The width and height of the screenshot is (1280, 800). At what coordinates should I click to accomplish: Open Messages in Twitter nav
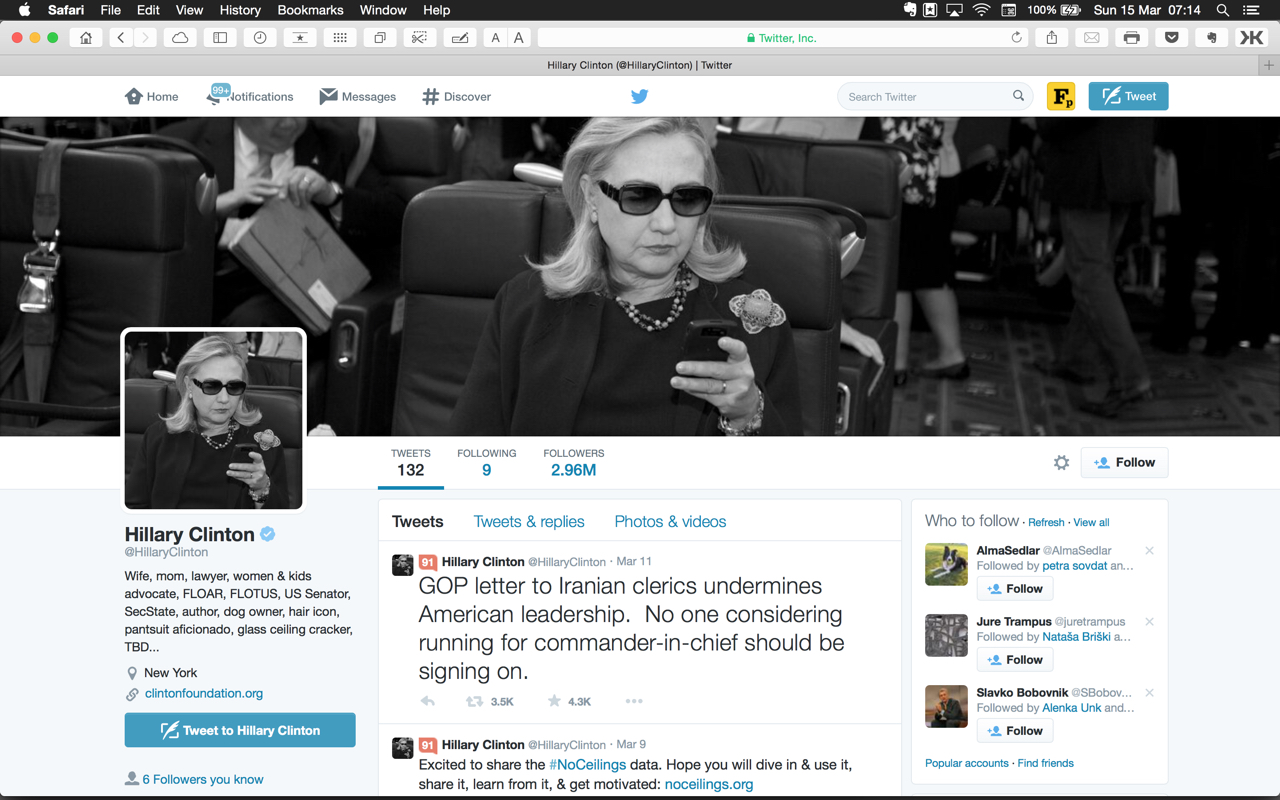pyautogui.click(x=358, y=97)
